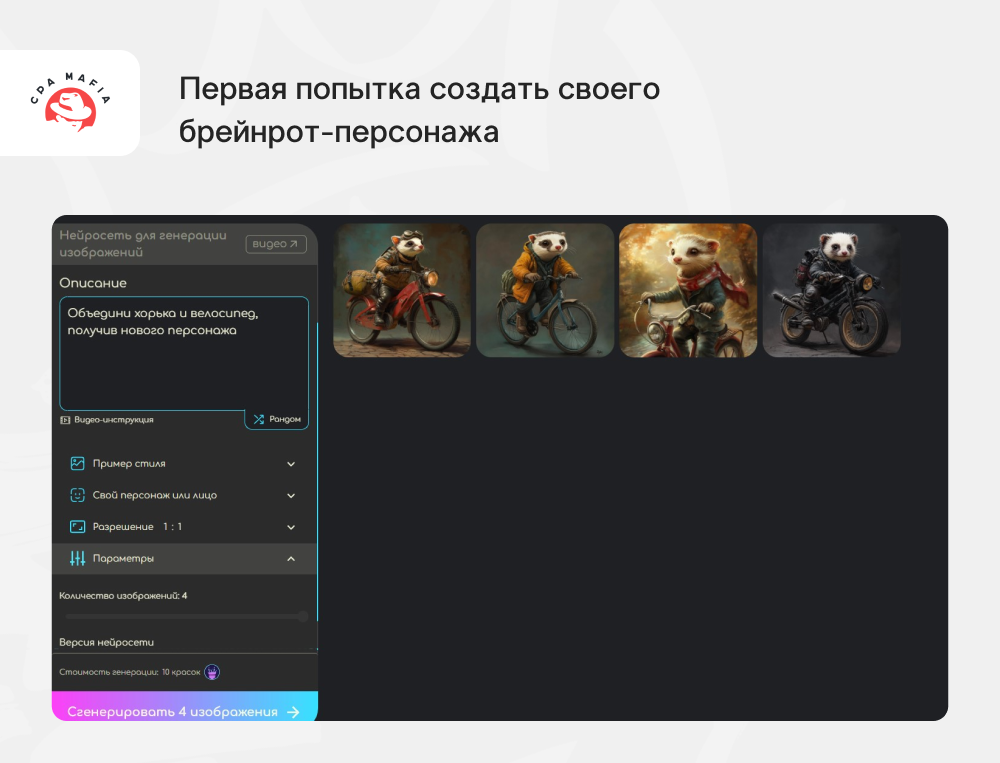Viewport: 1000px width, 763px height.
Task: Open the Разрешение 1:1 dropdown chevron
Action: 291,527
